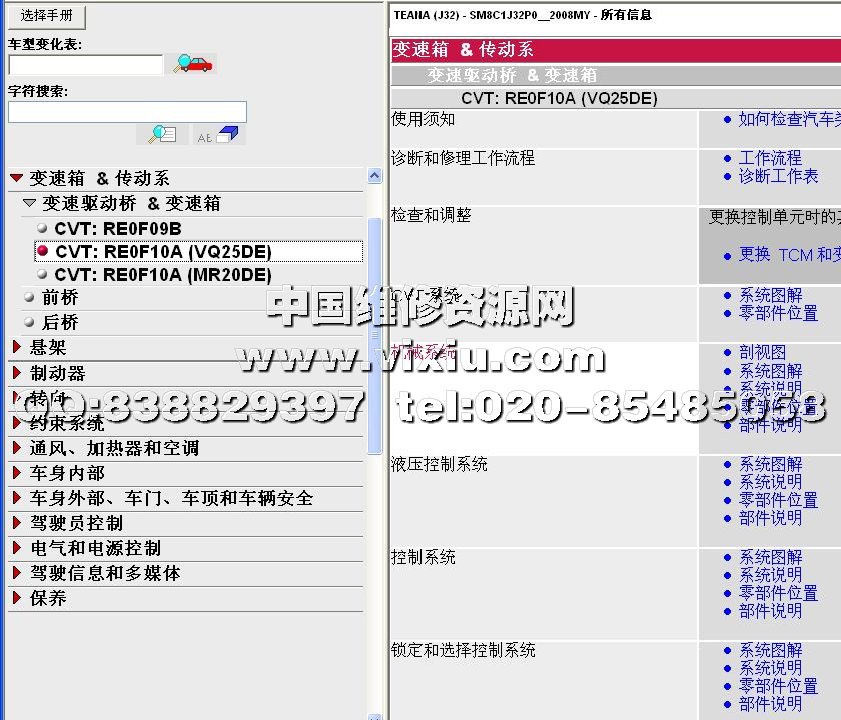Focus the 车型变化表 input box
This screenshot has width=841, height=720.
tap(86, 65)
